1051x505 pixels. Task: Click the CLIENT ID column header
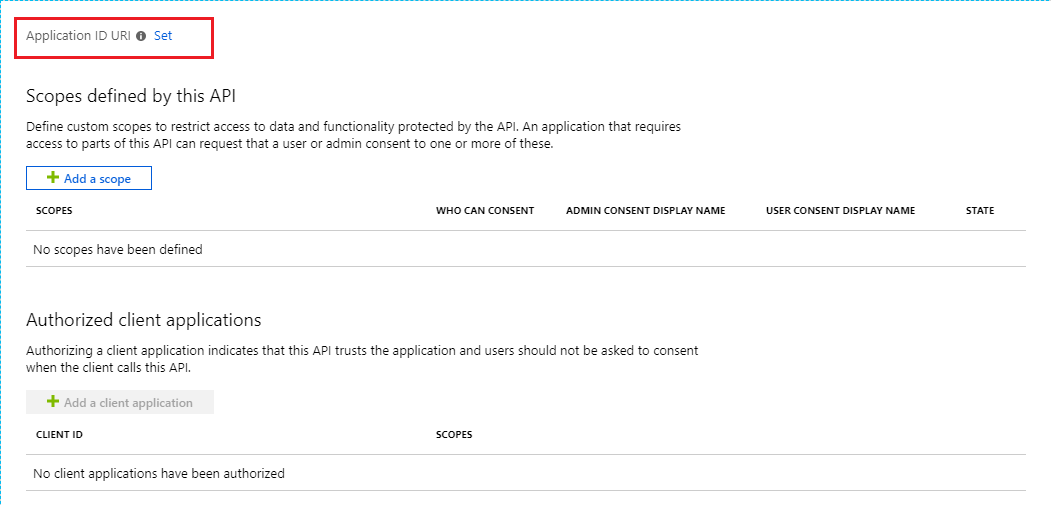click(x=59, y=435)
